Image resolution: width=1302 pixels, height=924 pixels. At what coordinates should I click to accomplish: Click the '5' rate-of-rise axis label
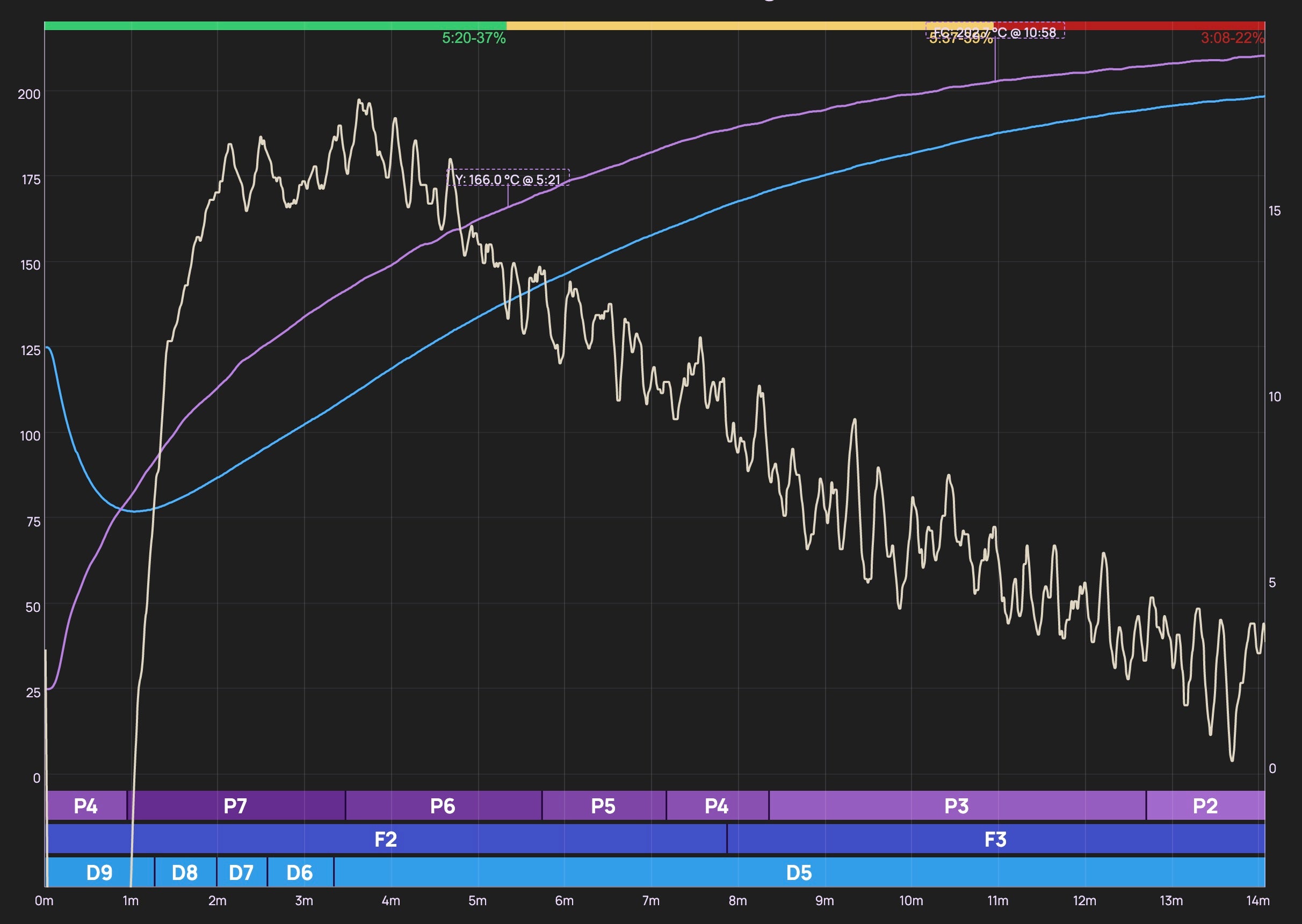click(1272, 583)
